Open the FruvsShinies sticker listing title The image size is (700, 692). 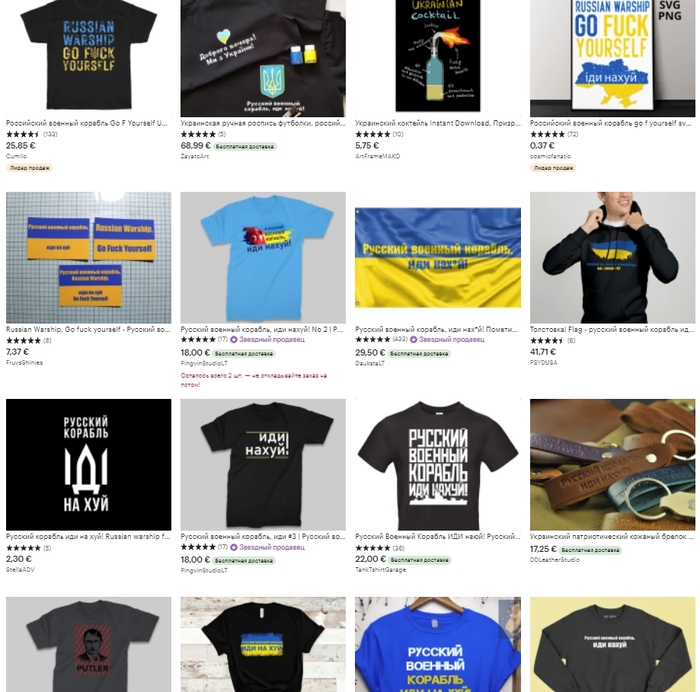pyautogui.click(x=88, y=329)
